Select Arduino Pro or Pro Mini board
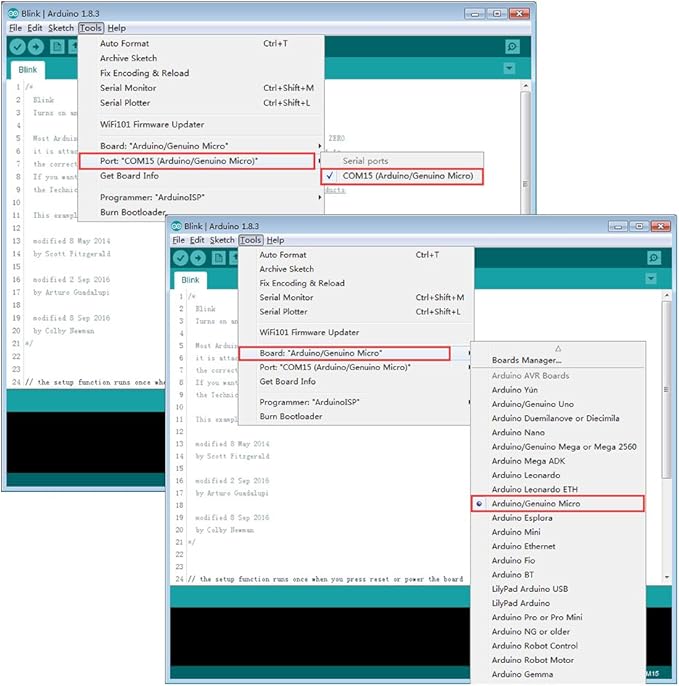Screen dimensions: 679x686 click(558, 617)
